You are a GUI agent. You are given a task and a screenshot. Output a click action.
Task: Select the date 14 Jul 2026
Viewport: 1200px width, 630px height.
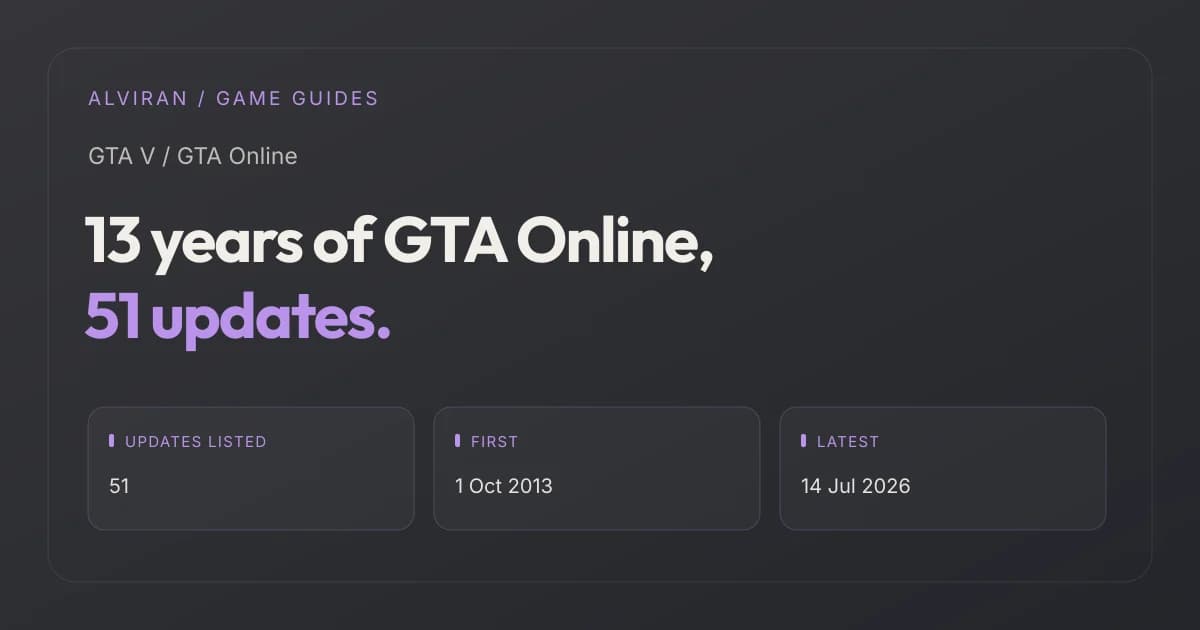[x=856, y=487]
